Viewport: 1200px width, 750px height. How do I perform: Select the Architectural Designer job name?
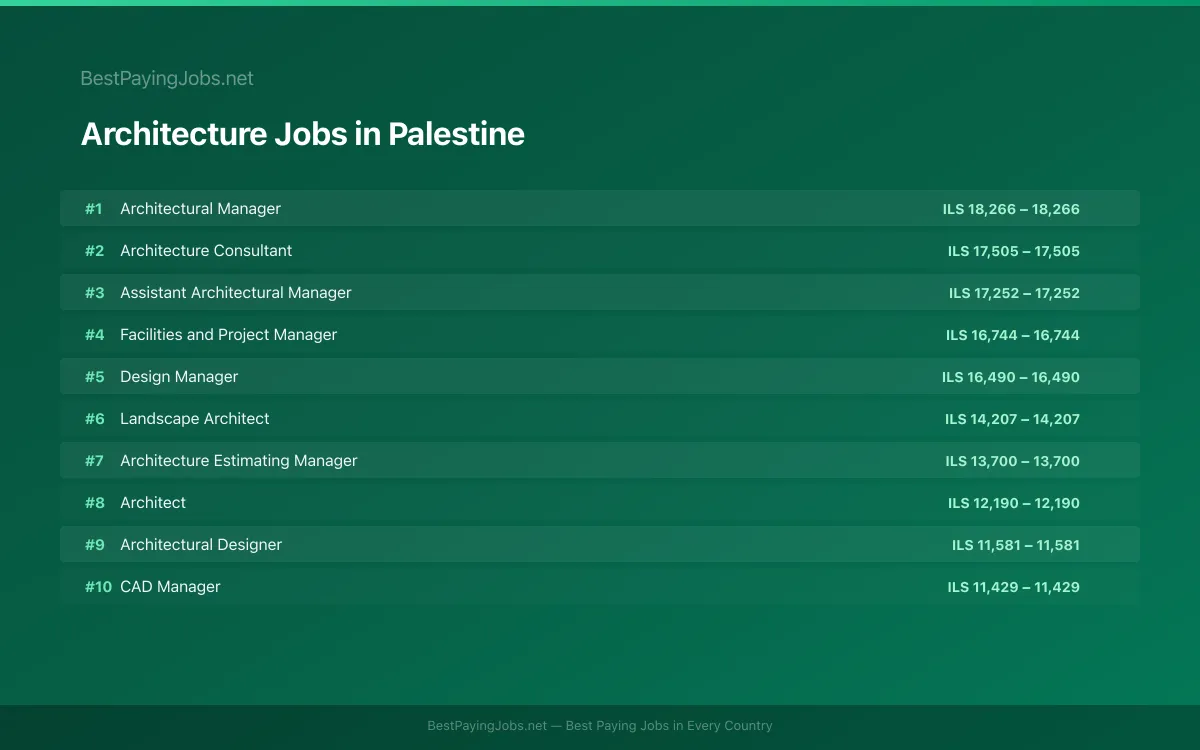coord(201,544)
